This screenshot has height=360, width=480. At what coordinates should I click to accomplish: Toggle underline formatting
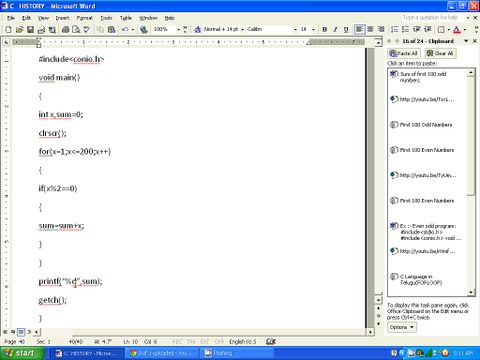tap(346, 30)
